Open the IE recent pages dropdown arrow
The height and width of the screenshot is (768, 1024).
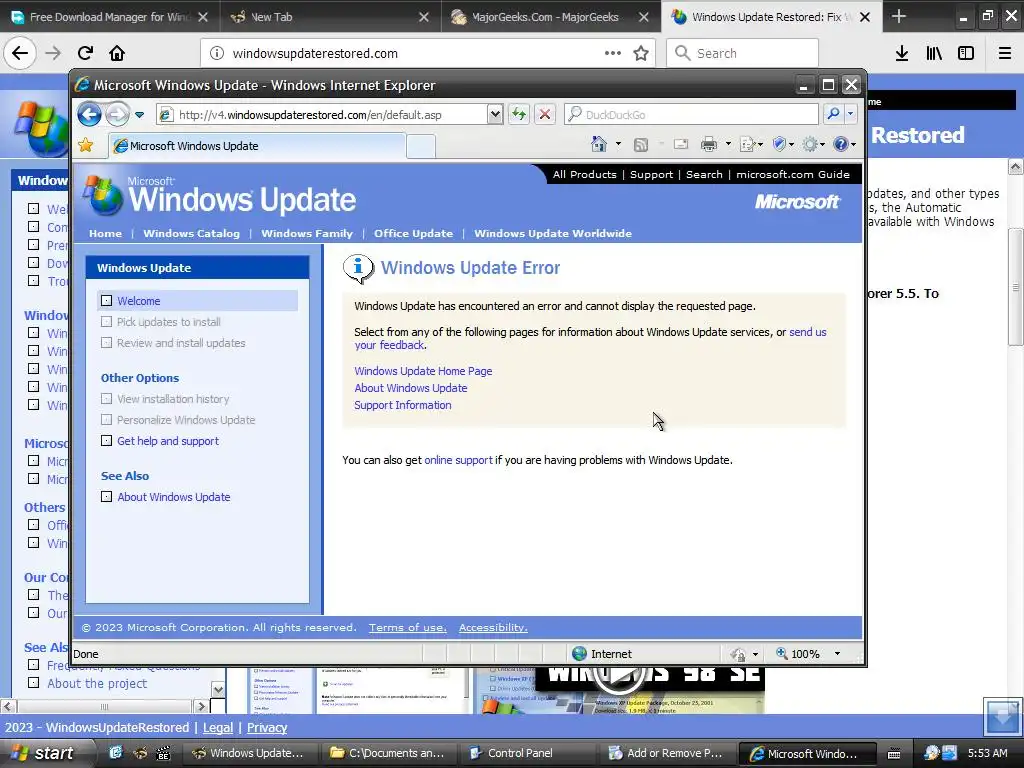coord(139,115)
